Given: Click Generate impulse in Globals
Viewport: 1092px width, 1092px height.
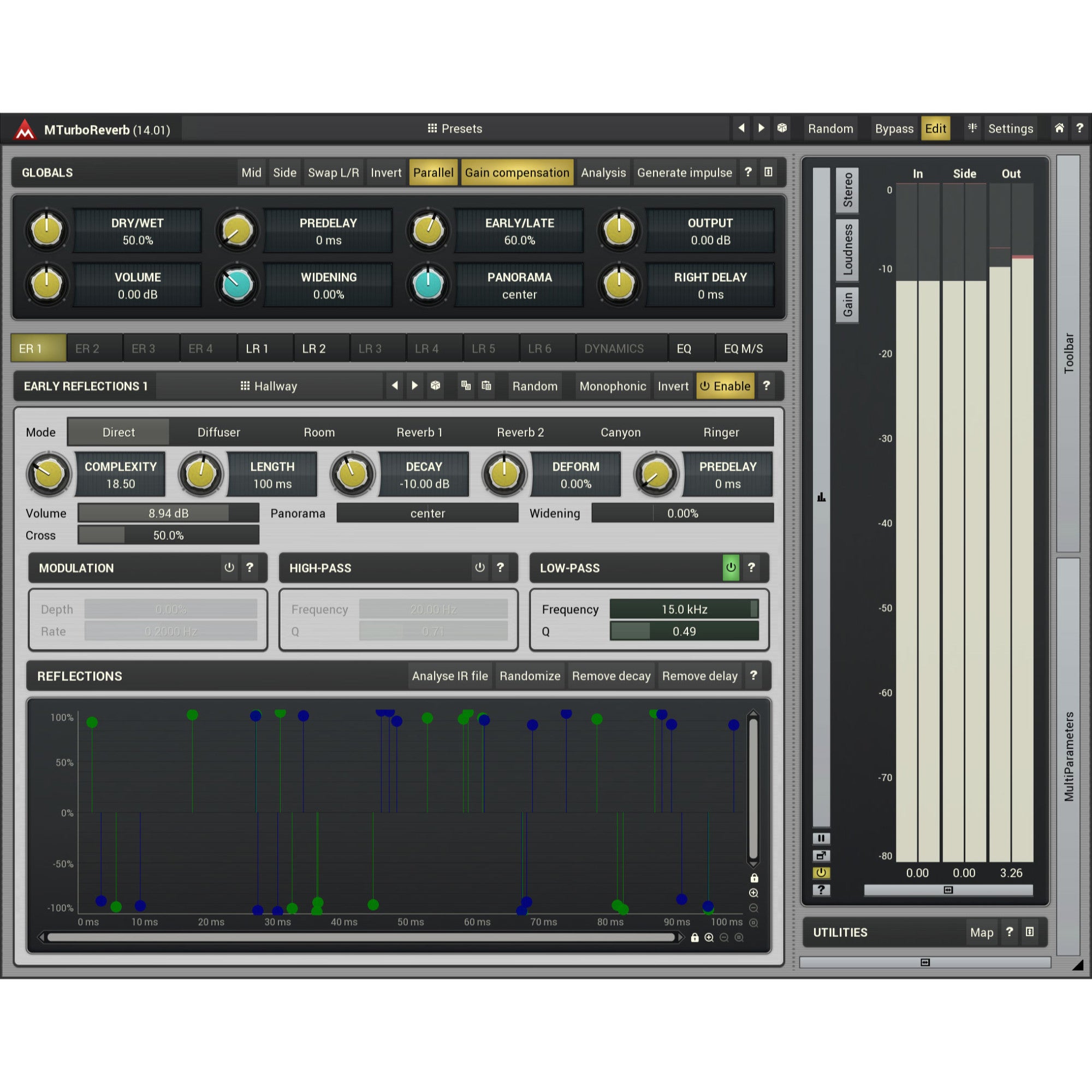Looking at the screenshot, I should click(x=685, y=173).
